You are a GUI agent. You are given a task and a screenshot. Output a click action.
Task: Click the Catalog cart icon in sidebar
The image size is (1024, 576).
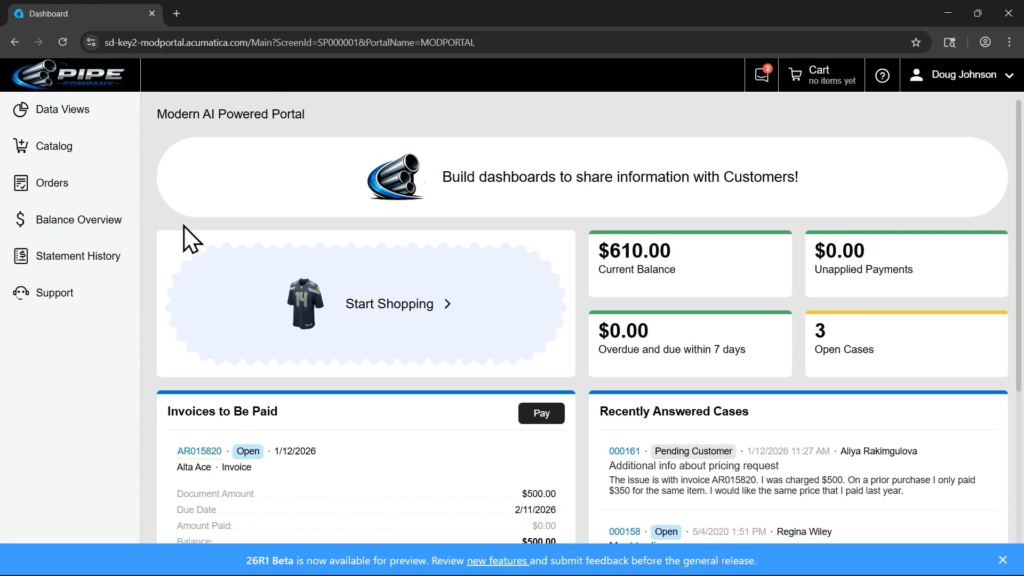pyautogui.click(x=20, y=146)
